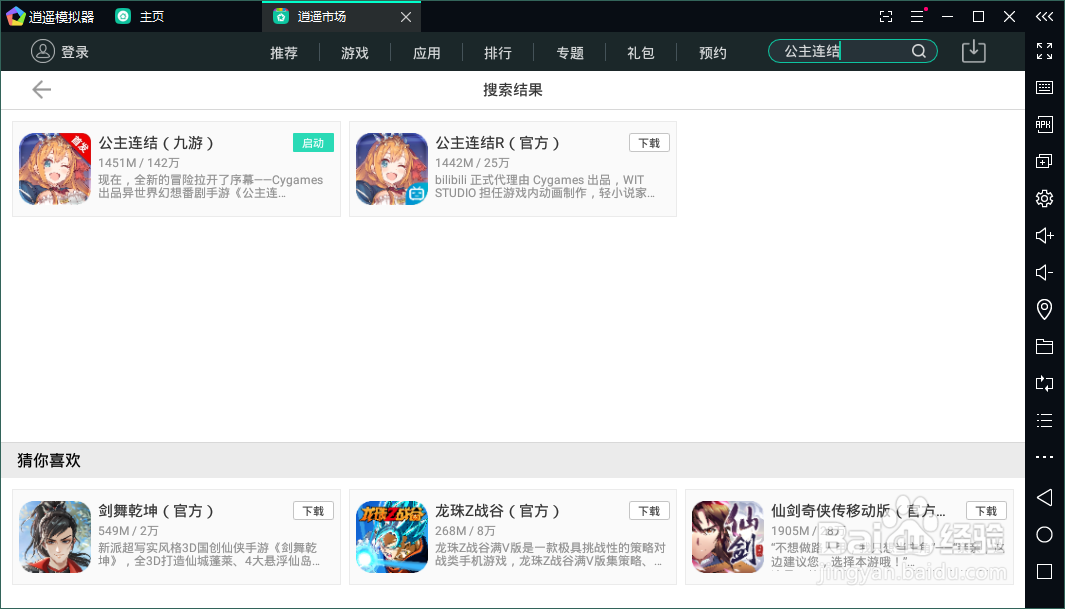Click 下载 button for 龙珠Z战谷（官方）
Viewport: 1065px width, 609px height.
pos(649,511)
